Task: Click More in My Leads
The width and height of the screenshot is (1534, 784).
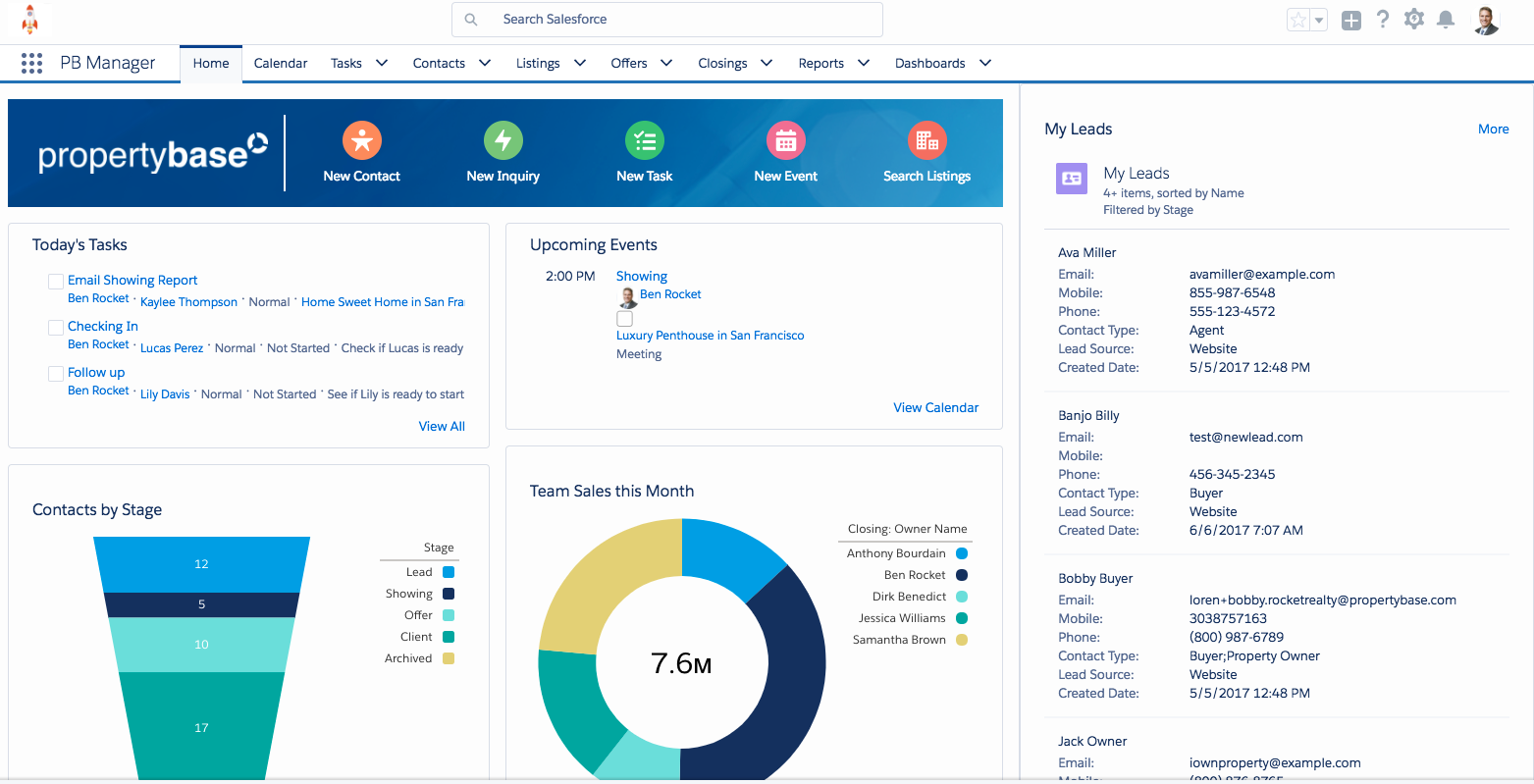Action: click(1494, 129)
